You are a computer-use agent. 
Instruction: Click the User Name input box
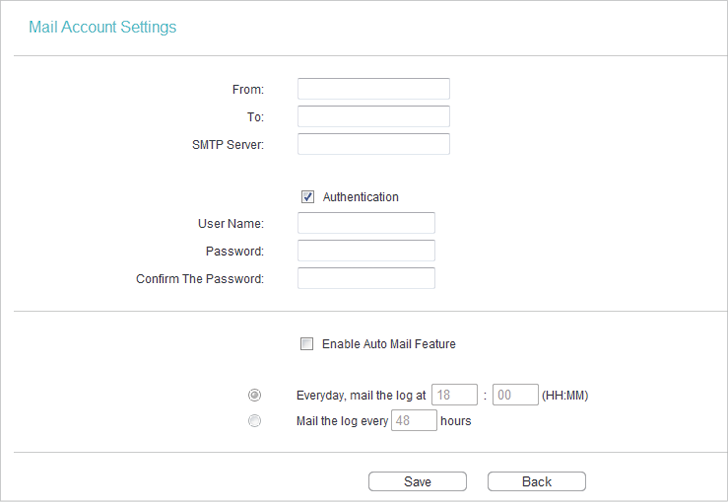[366, 223]
